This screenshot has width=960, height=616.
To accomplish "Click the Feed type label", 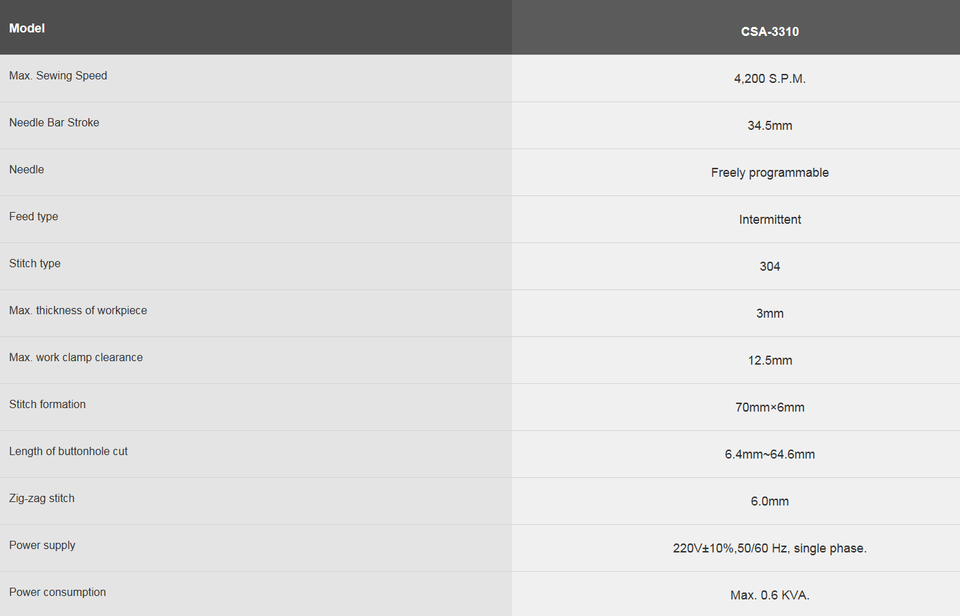I will click(x=34, y=217).
